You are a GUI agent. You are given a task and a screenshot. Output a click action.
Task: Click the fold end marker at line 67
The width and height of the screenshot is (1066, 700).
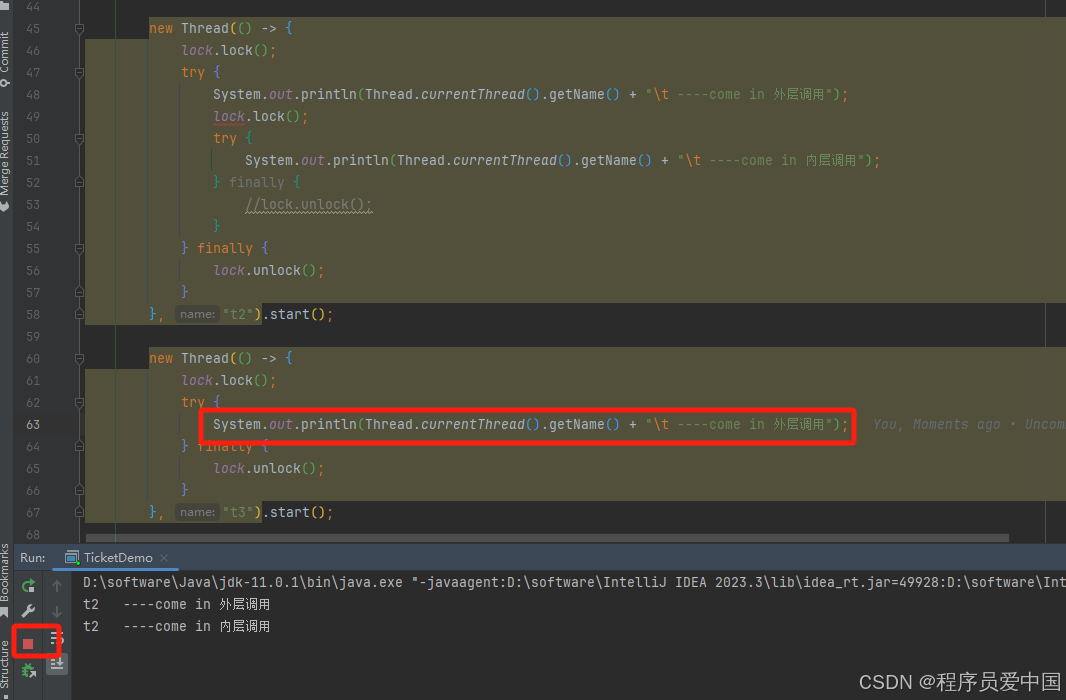[79, 512]
